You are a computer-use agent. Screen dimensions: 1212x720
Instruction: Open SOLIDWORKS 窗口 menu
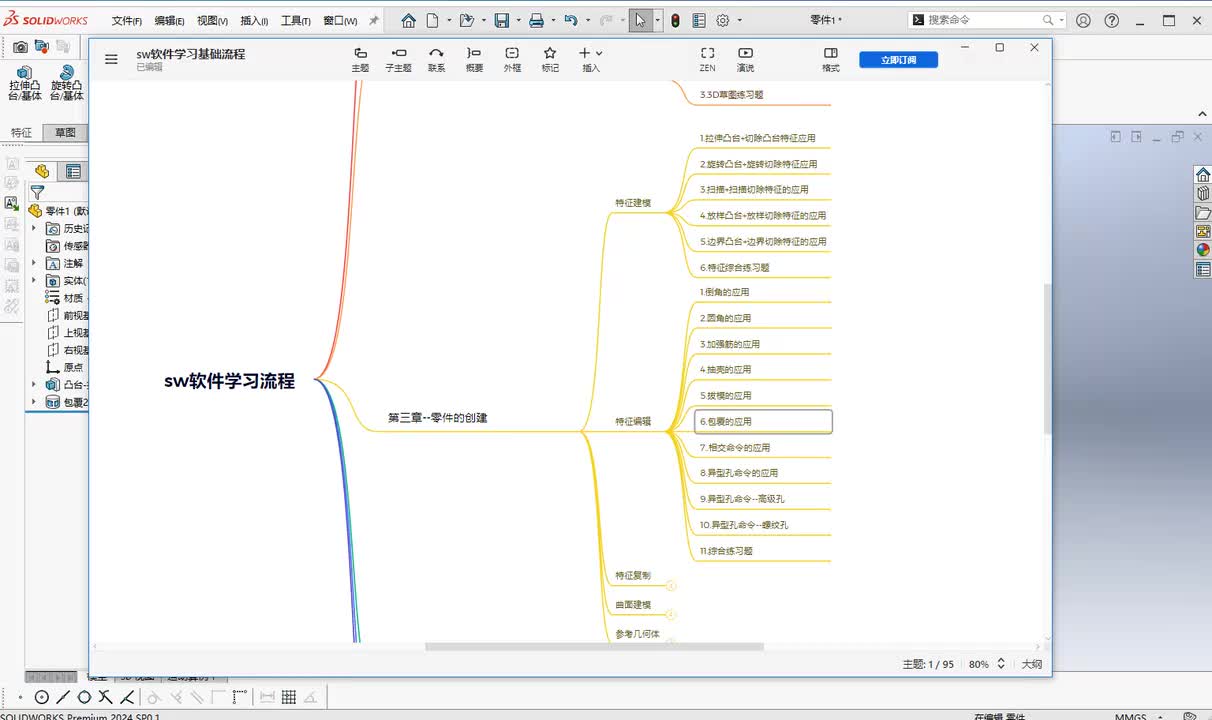[340, 20]
